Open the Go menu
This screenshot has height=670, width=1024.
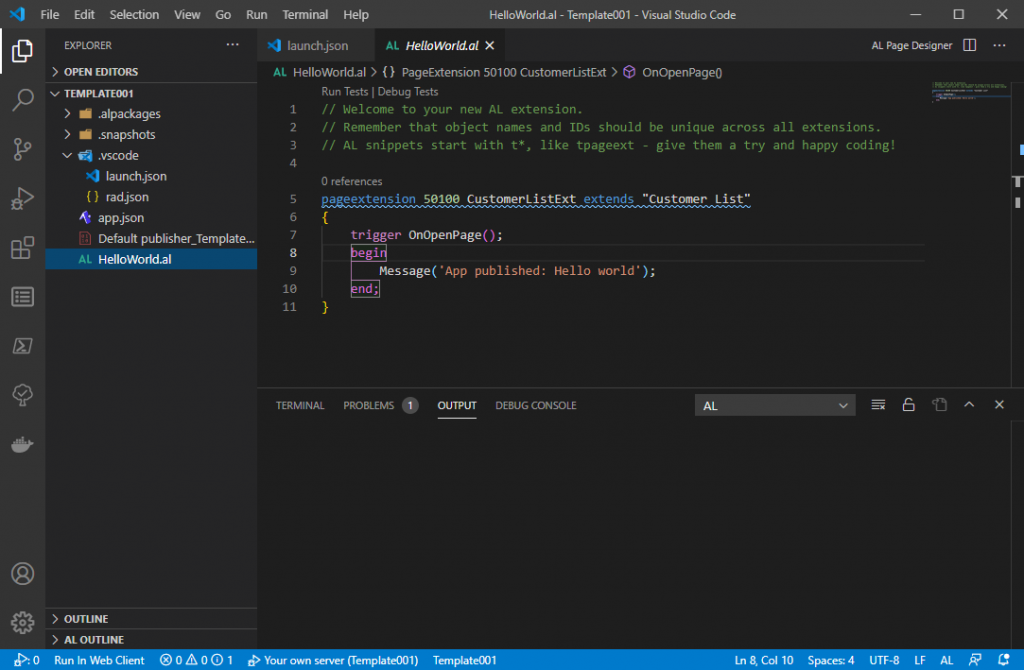(223, 14)
